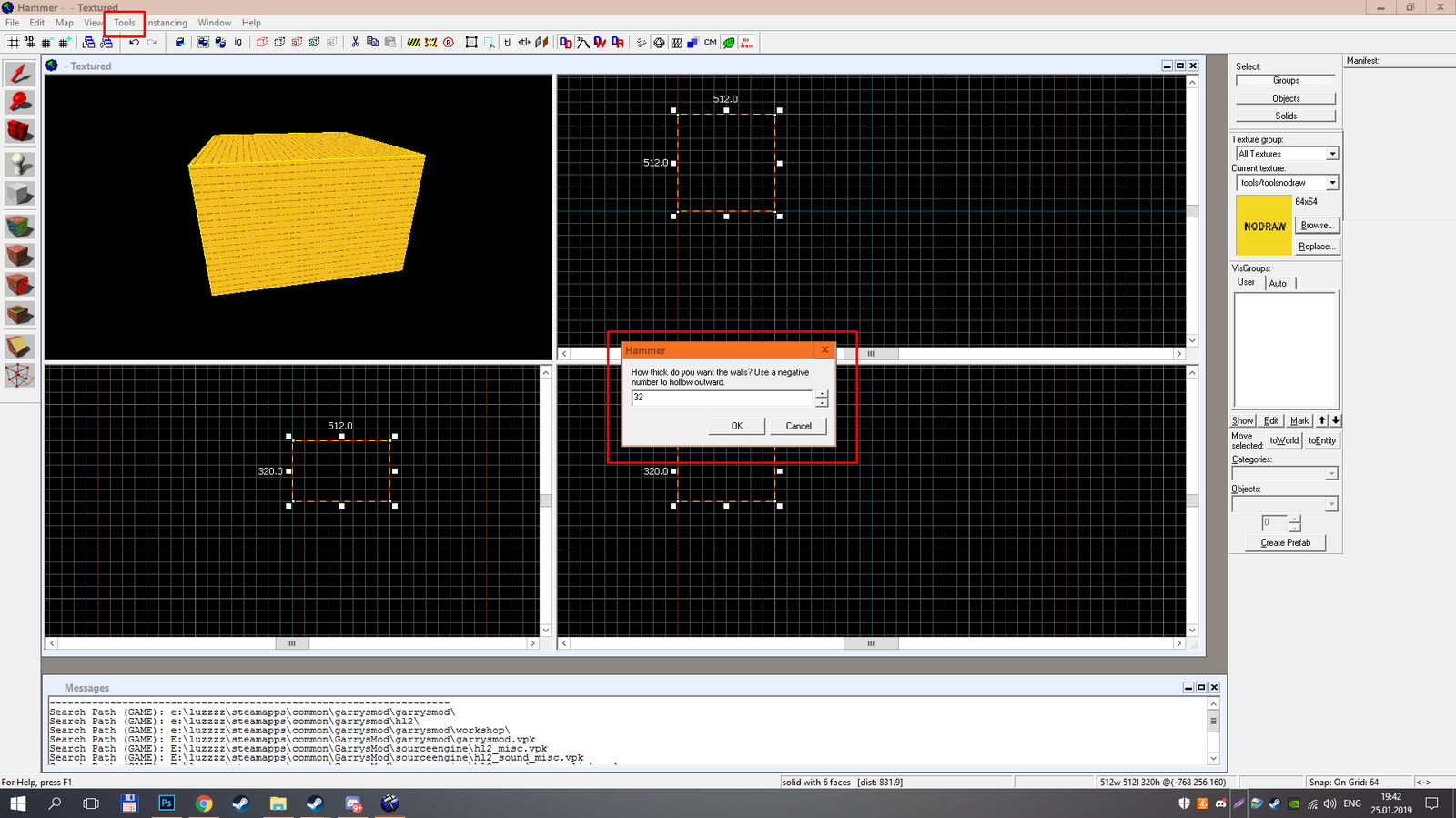This screenshot has width=1456, height=818.
Task: Click the Create Prefab button
Action: point(1286,543)
